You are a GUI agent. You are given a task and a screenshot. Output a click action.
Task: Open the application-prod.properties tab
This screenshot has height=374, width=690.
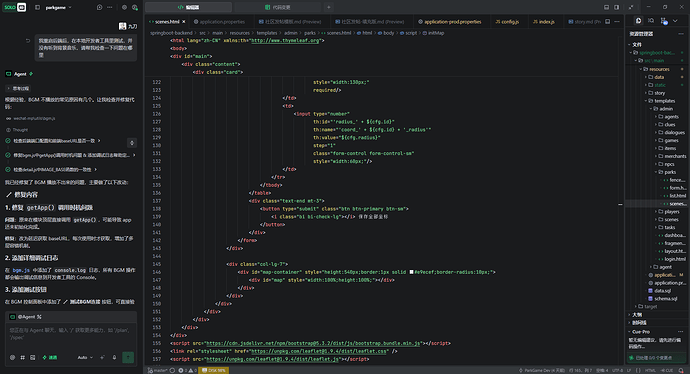pos(449,22)
